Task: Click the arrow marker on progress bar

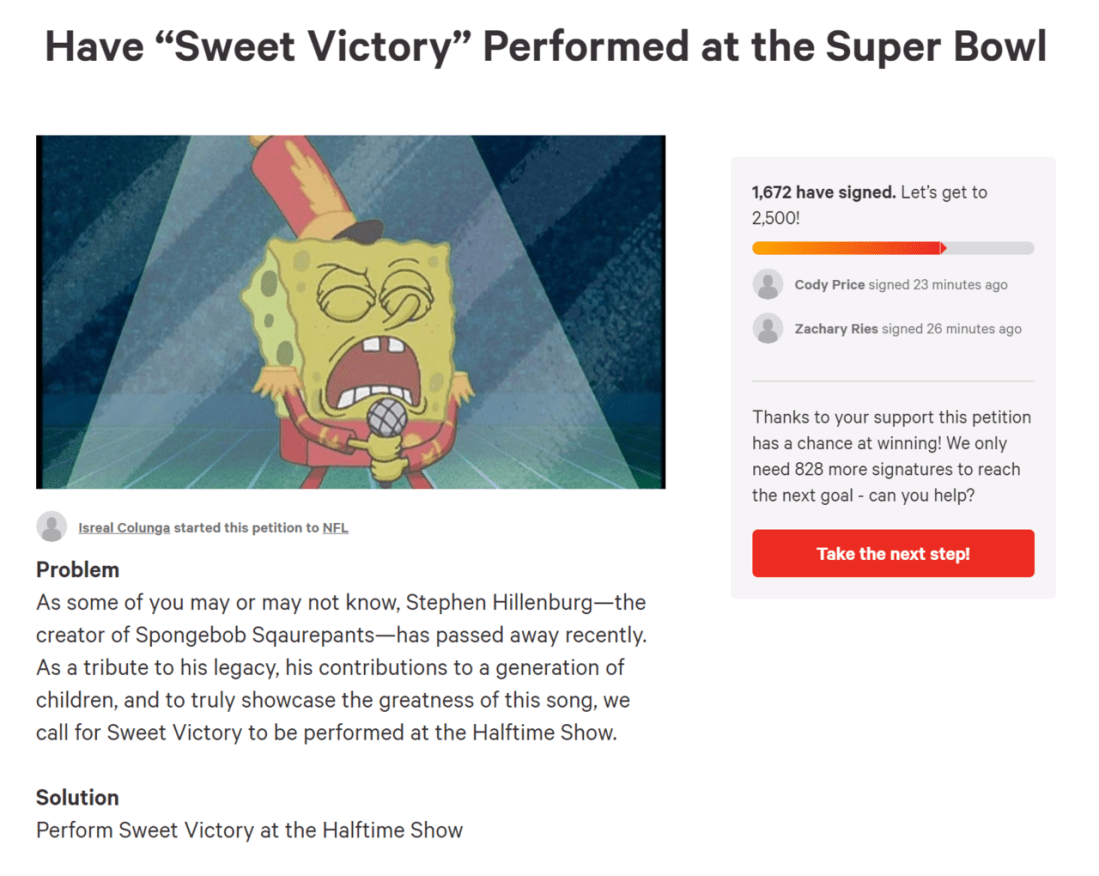Action: (x=943, y=248)
